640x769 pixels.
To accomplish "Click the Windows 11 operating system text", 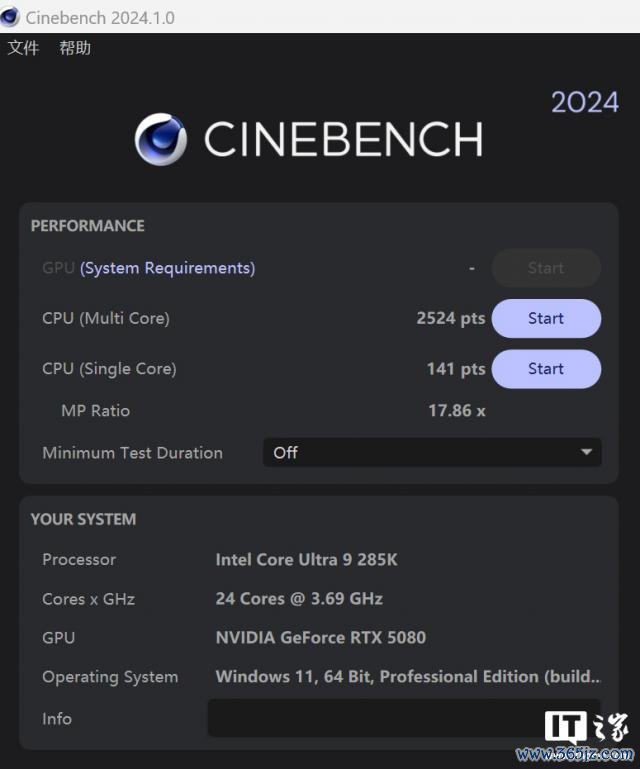I will (x=407, y=677).
